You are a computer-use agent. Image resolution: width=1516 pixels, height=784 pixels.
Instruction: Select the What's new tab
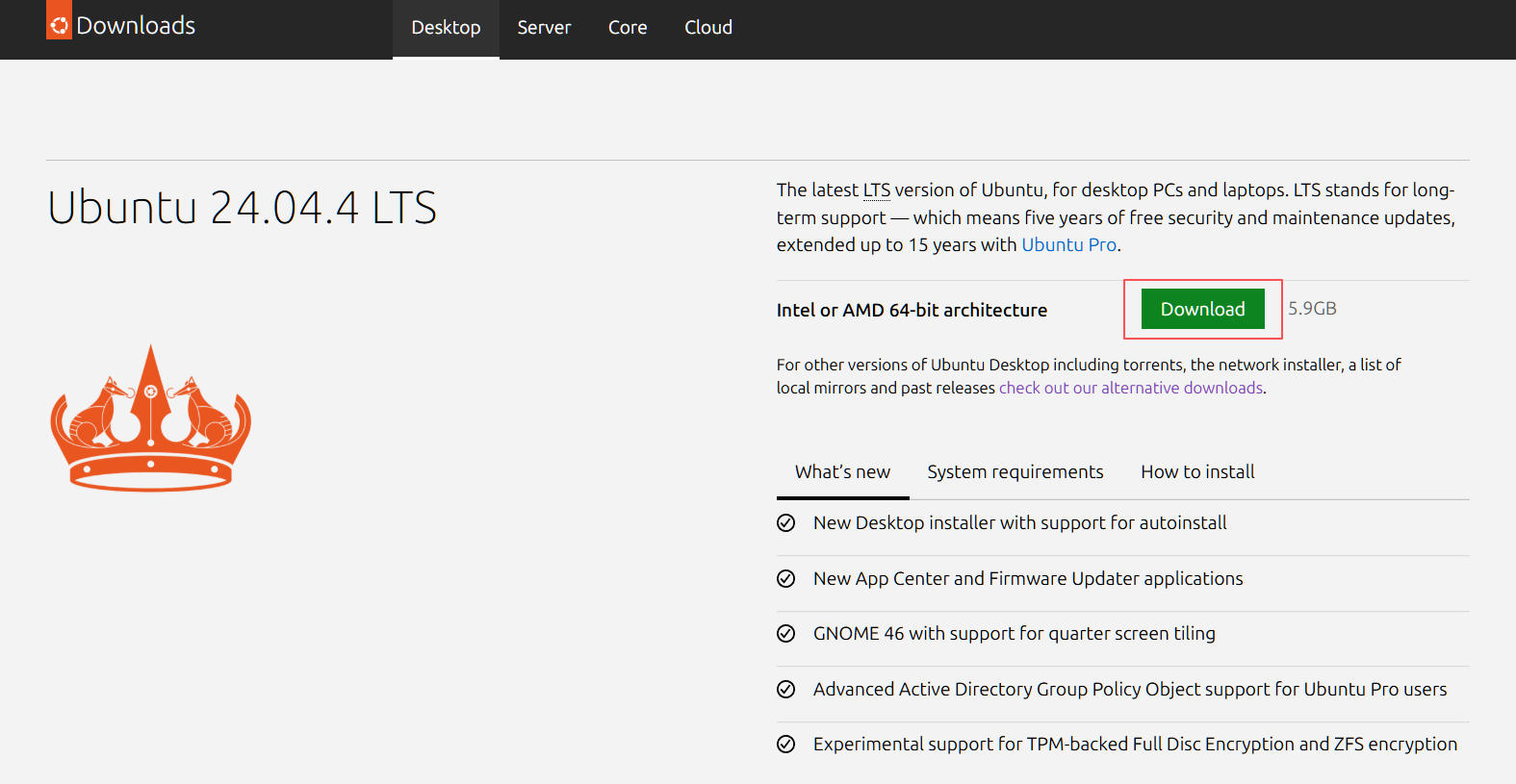pyautogui.click(x=842, y=472)
